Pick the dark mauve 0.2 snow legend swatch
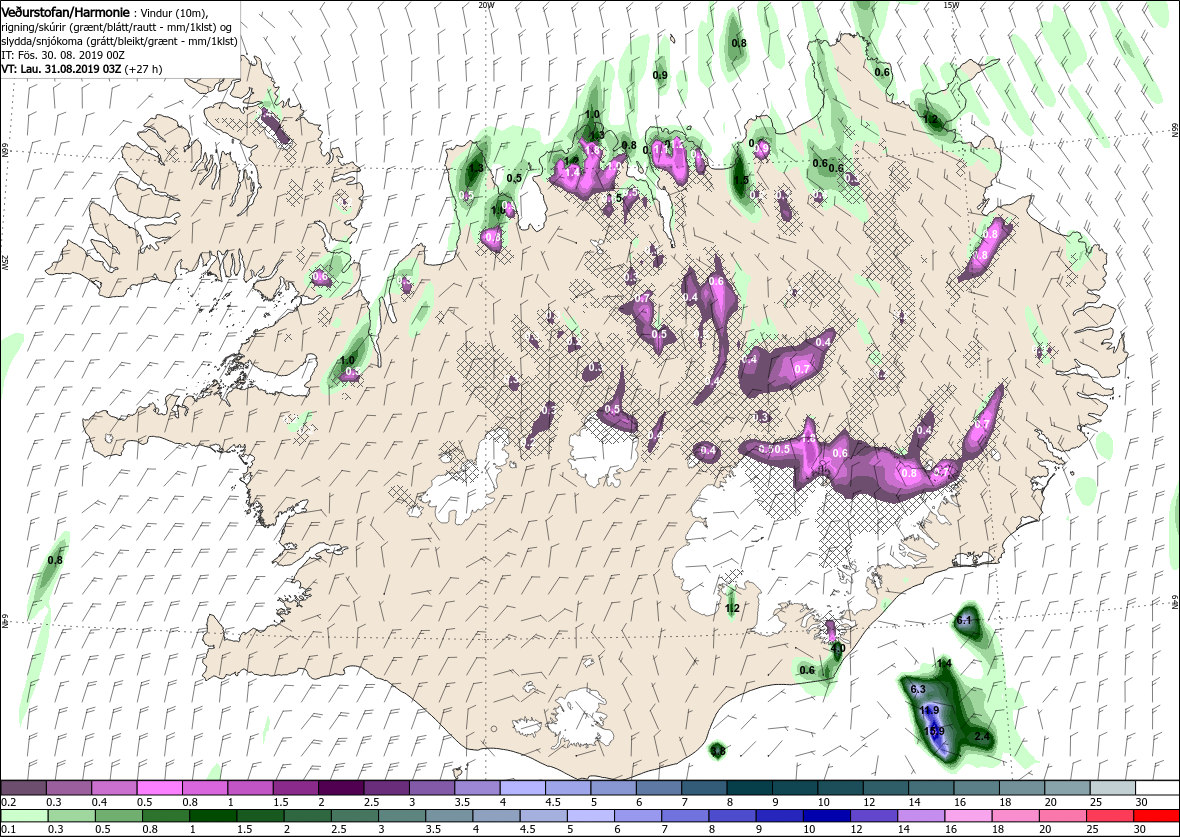 [x=23, y=787]
